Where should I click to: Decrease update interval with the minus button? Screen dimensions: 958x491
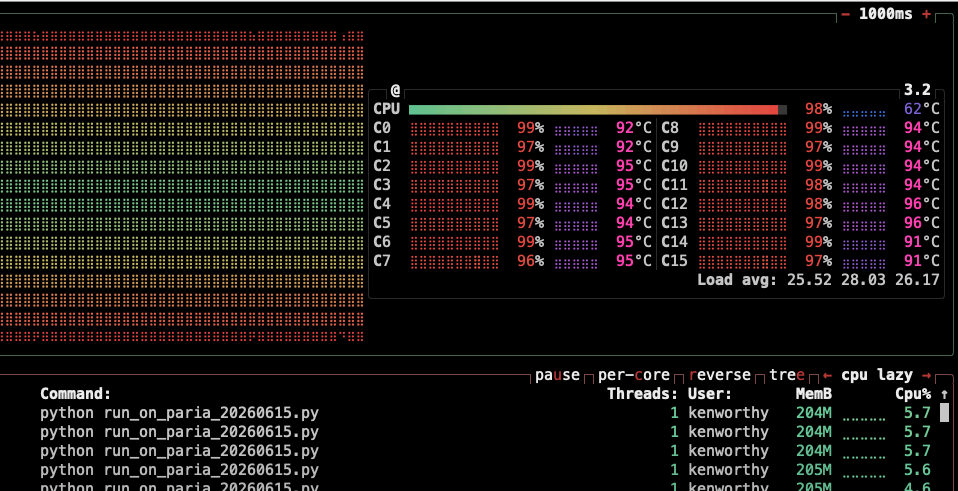[x=846, y=14]
